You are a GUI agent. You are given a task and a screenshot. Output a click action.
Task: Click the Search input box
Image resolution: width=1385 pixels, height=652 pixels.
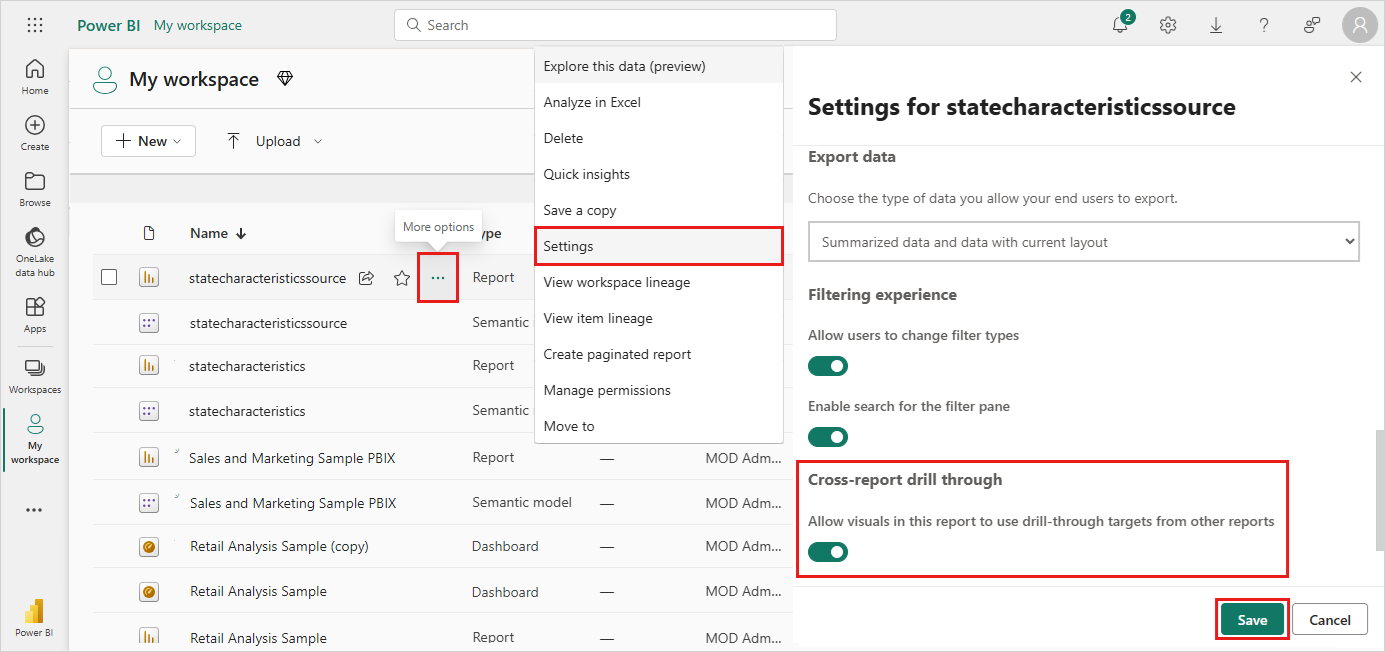615,25
